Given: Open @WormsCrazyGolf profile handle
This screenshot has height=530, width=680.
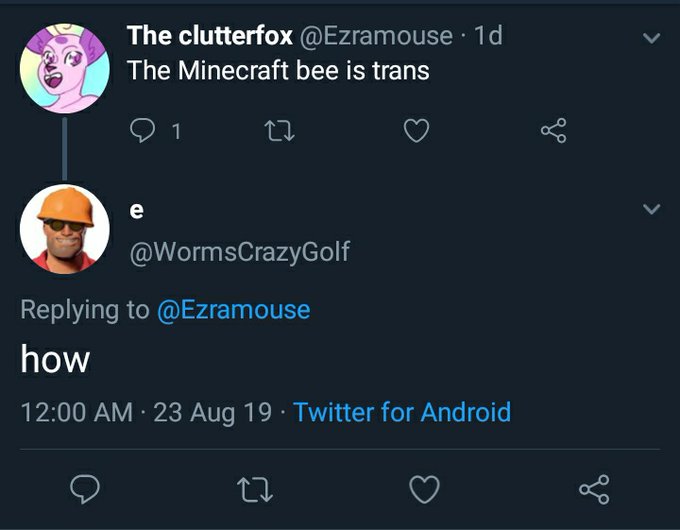Looking at the screenshot, I should click(240, 252).
